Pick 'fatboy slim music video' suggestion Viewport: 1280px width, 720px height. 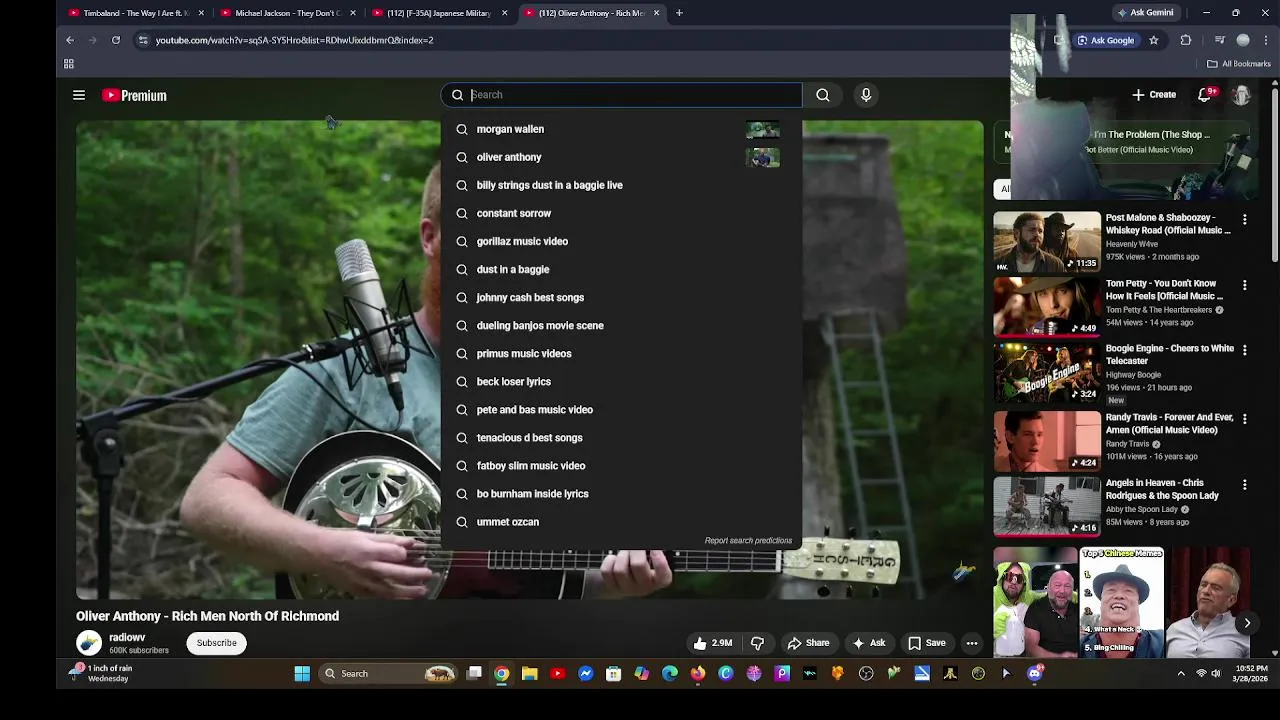click(621, 465)
